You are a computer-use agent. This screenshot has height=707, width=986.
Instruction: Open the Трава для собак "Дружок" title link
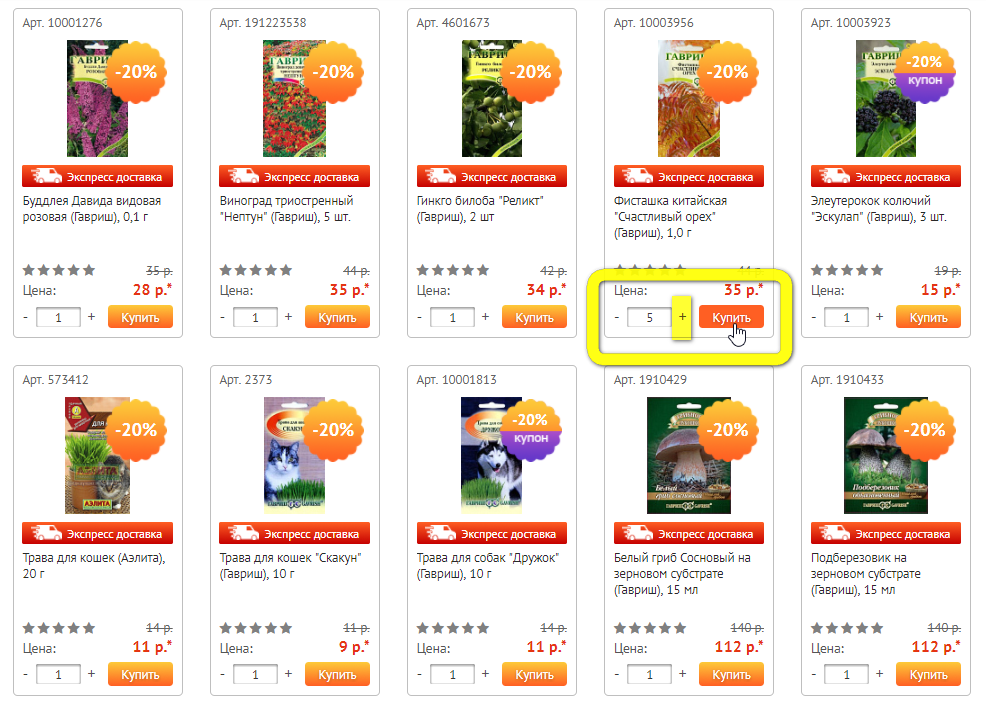coord(487,565)
